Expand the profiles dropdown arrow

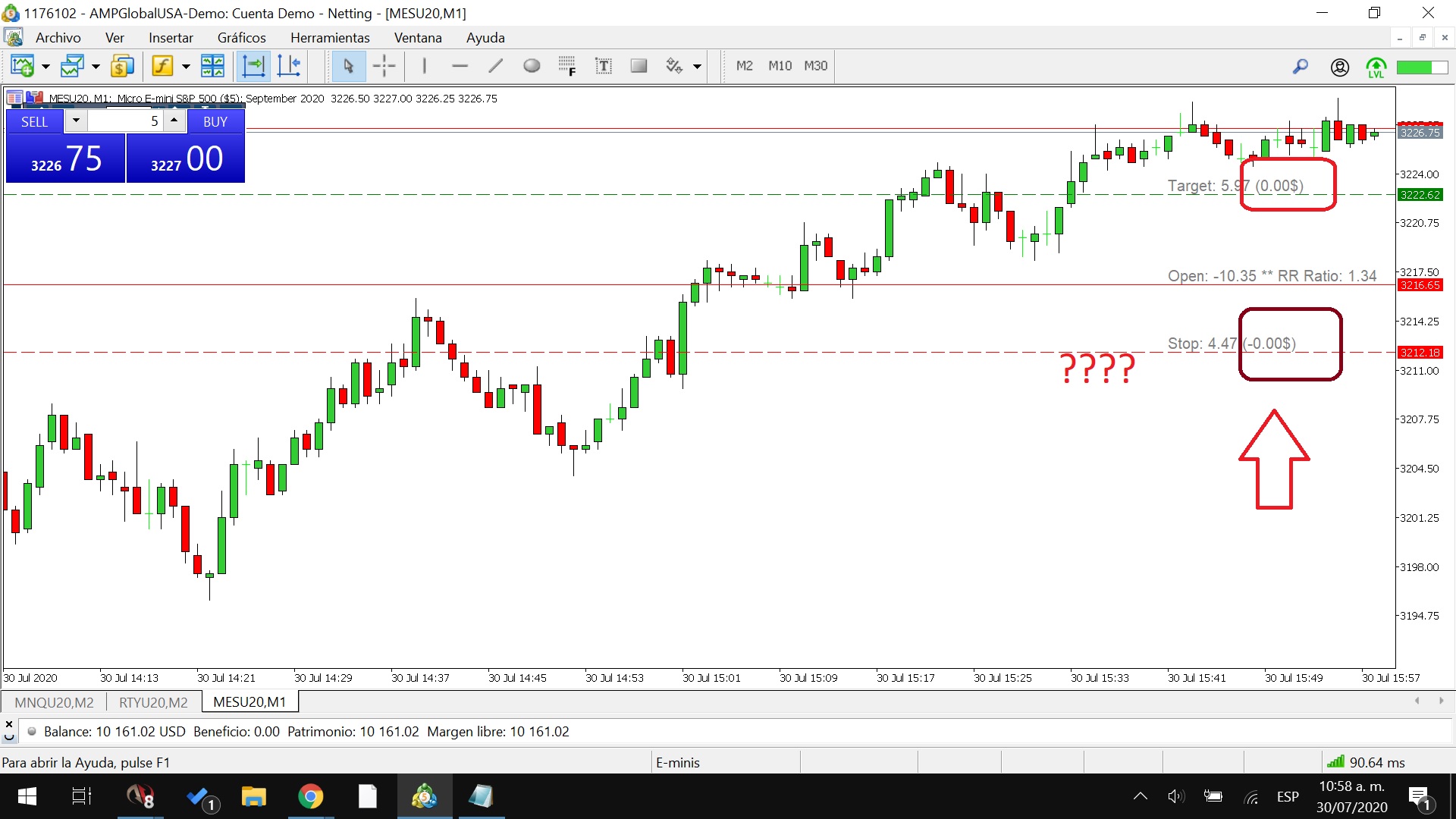(x=96, y=67)
